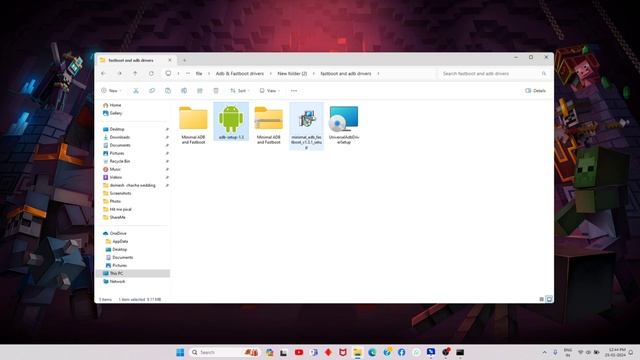Screen dimensions: 640x360
Task: Open the Sort dropdown
Action: point(240,91)
